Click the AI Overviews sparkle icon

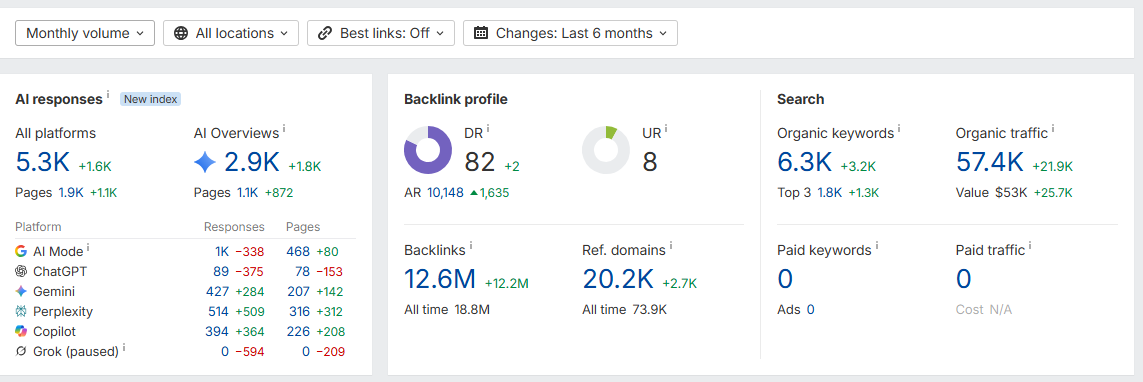coord(205,163)
